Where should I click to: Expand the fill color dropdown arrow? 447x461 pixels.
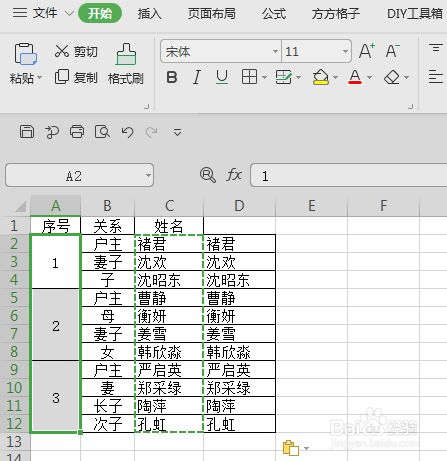click(x=335, y=78)
